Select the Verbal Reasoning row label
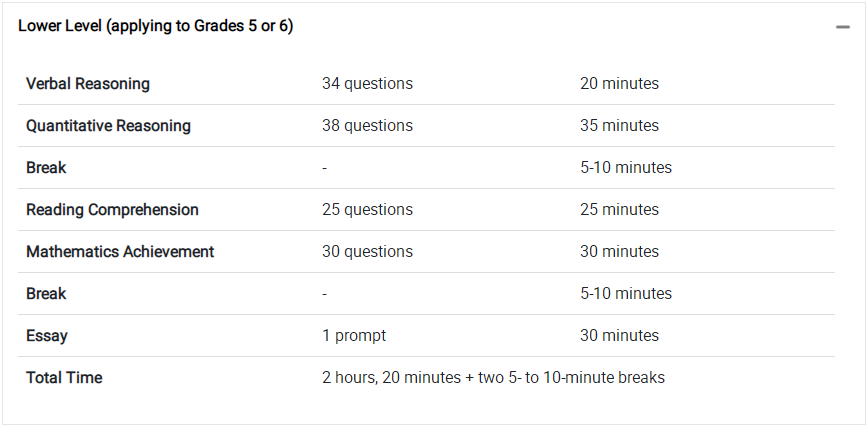868x427 pixels. pyautogui.click(x=88, y=84)
